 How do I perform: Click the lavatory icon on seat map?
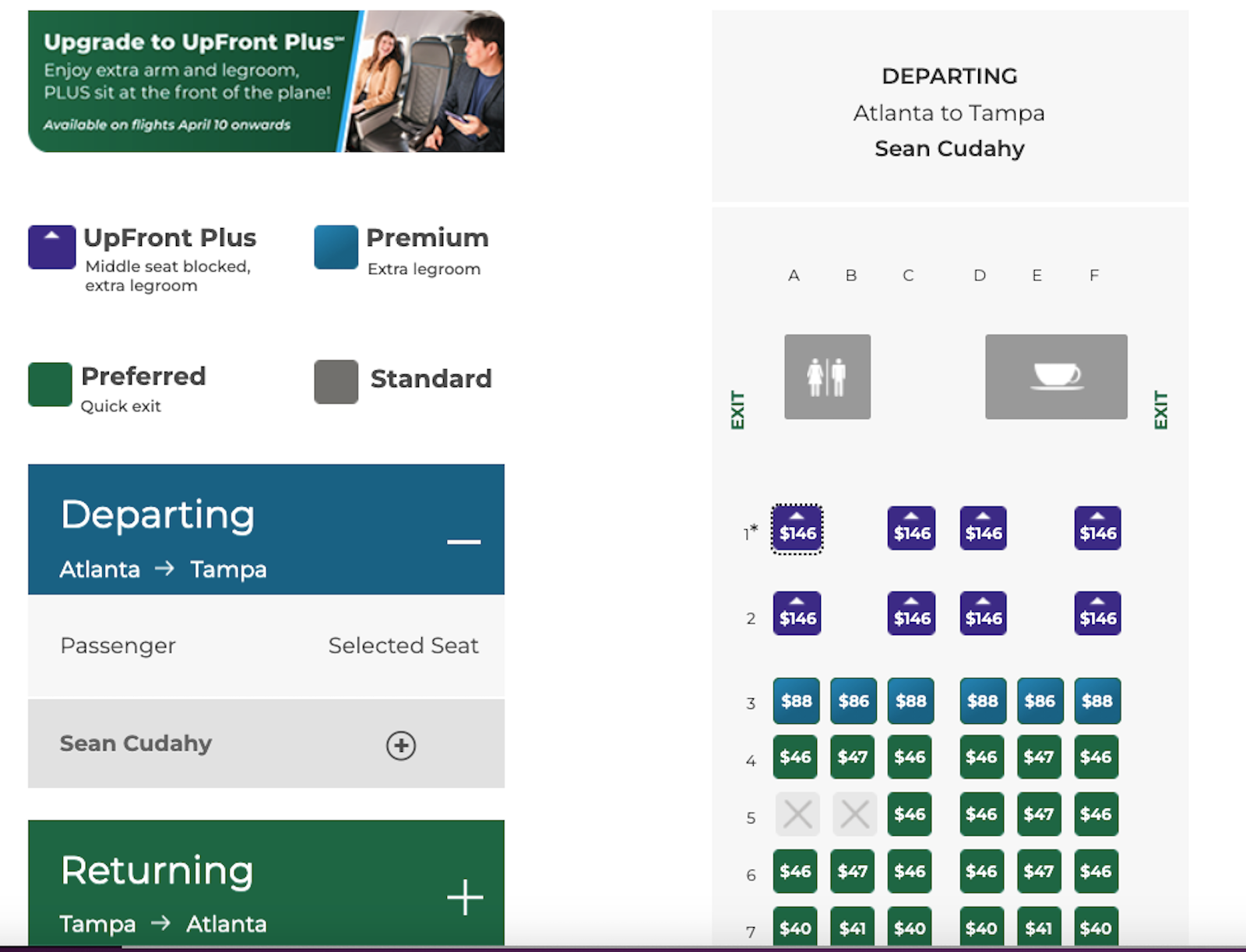click(827, 377)
